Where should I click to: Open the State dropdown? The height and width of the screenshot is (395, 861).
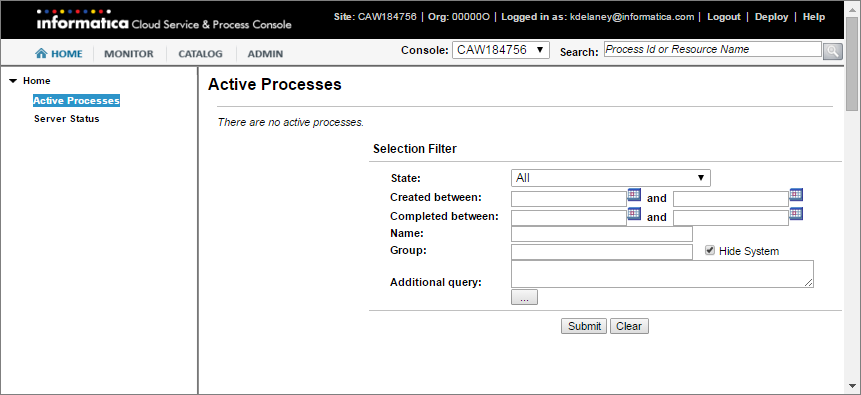click(x=611, y=178)
